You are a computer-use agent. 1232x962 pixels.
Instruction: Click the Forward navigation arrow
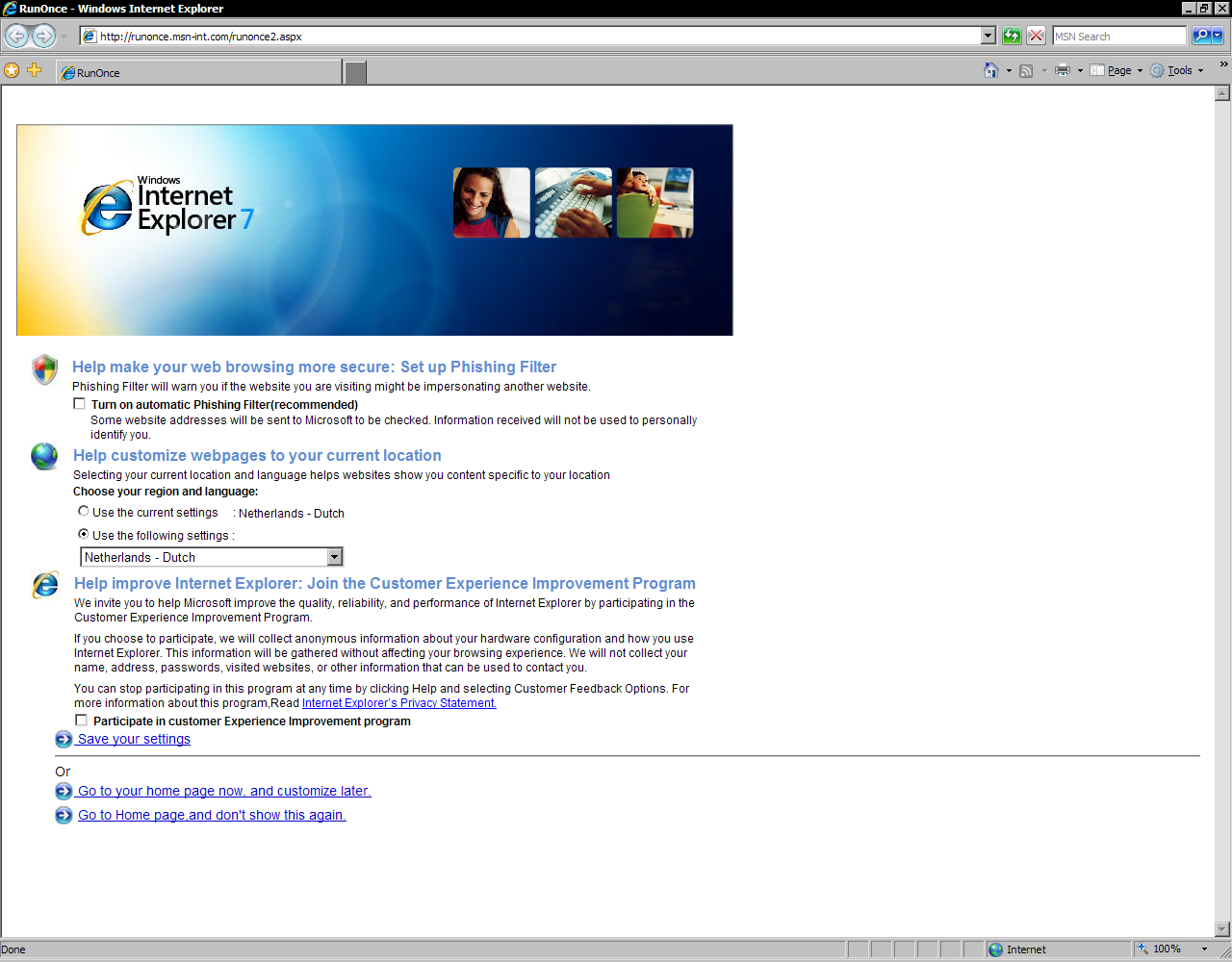pos(44,37)
